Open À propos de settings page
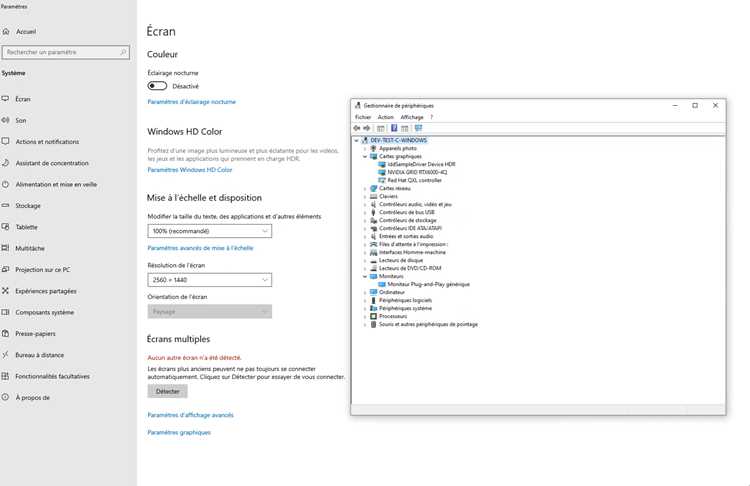The width and height of the screenshot is (750, 486). [33, 398]
